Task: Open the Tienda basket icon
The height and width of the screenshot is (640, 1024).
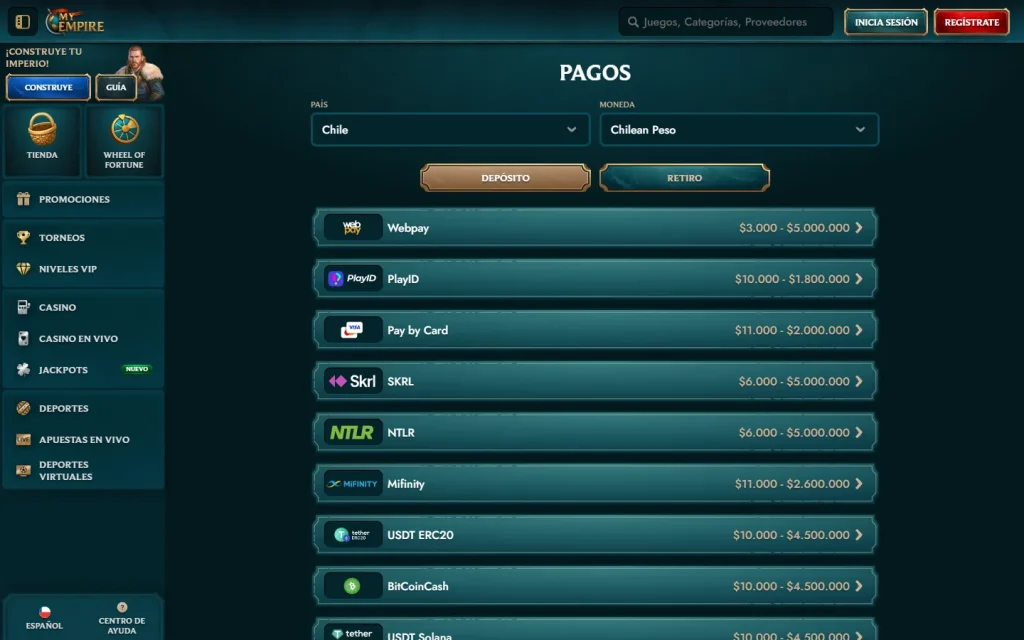Action: pyautogui.click(x=42, y=129)
